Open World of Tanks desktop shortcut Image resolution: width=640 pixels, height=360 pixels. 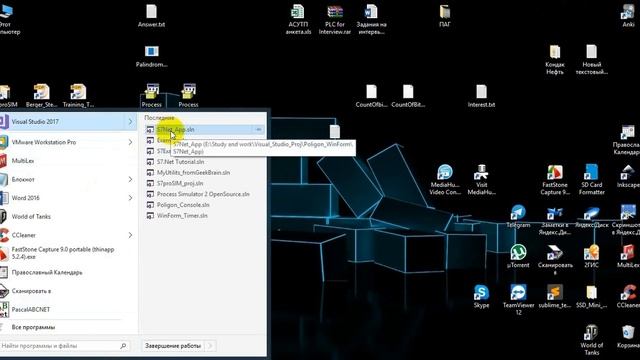click(x=591, y=340)
